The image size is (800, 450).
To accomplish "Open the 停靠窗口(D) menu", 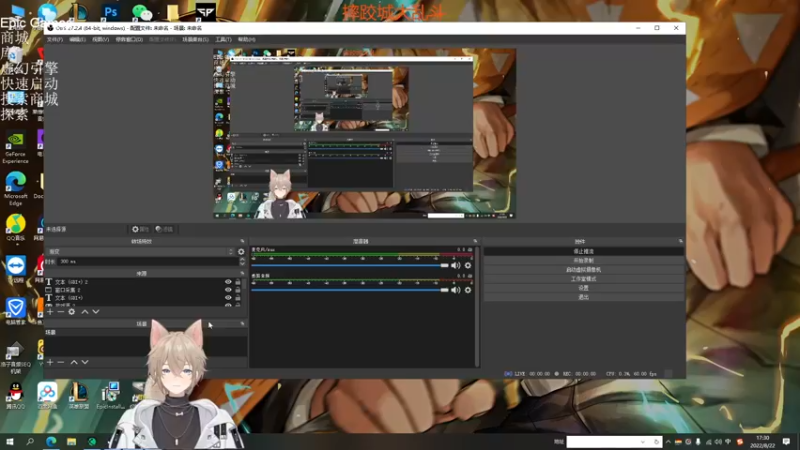I will click(x=129, y=39).
